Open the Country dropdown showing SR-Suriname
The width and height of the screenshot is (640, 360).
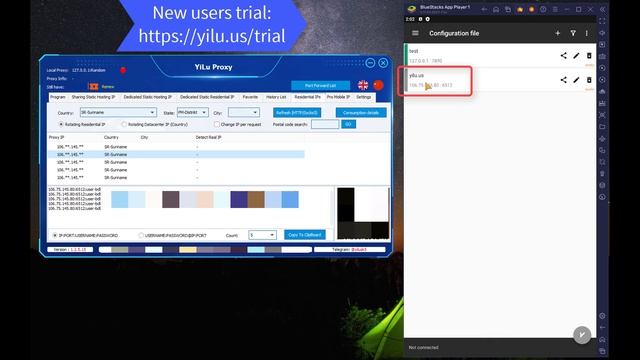click(x=118, y=112)
